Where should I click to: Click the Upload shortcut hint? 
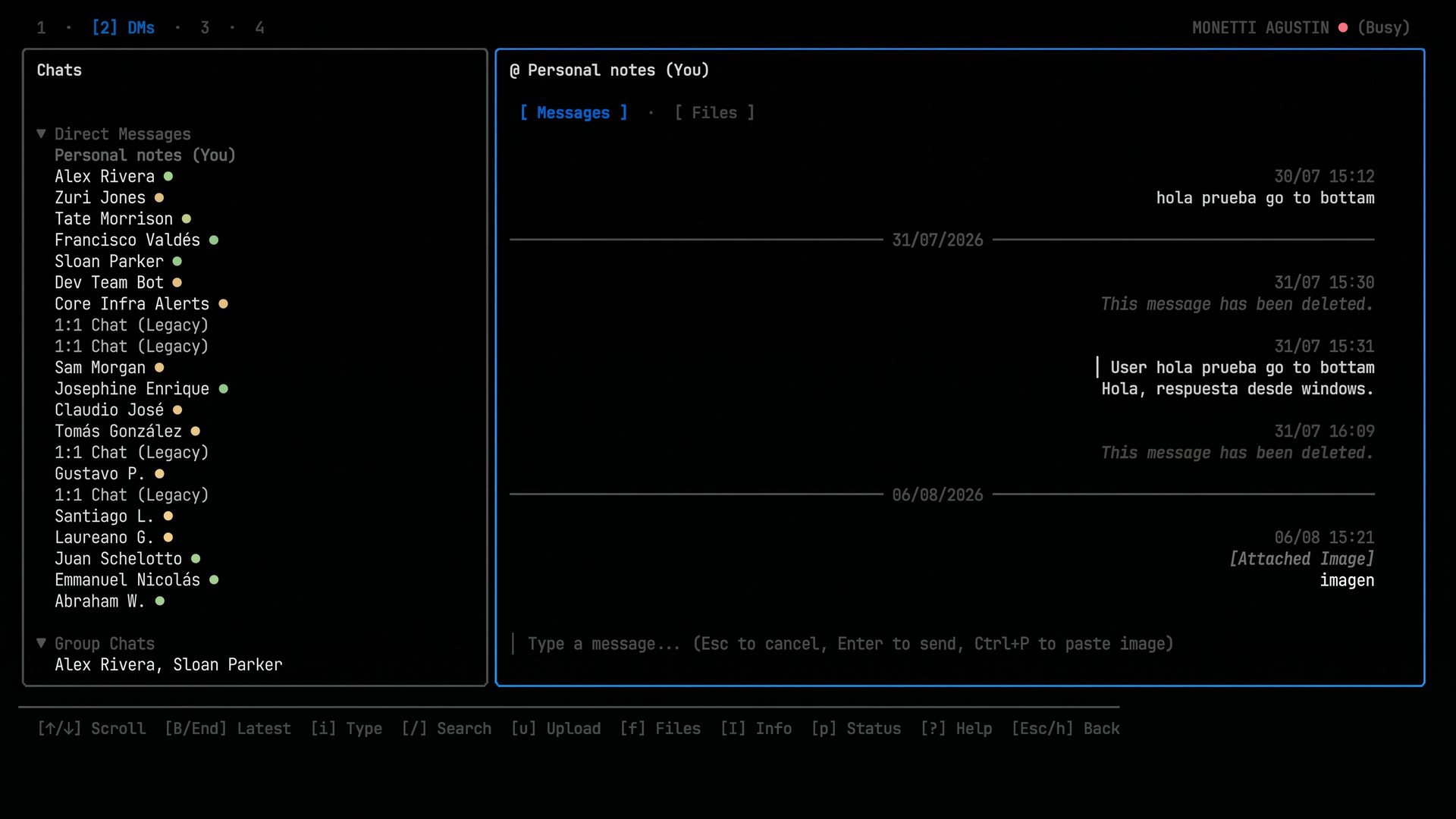tap(556, 728)
